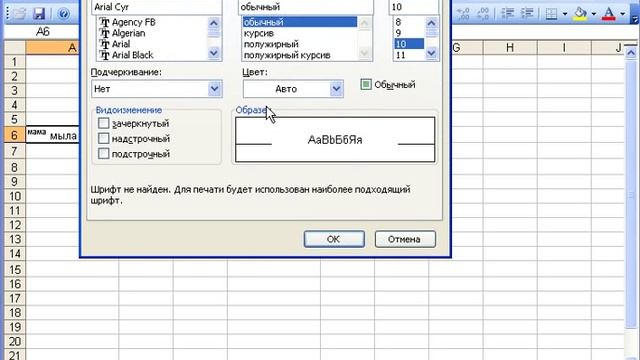Click Decrease Decimal toolbar icon
This screenshot has height=360, width=640.
(483, 13)
